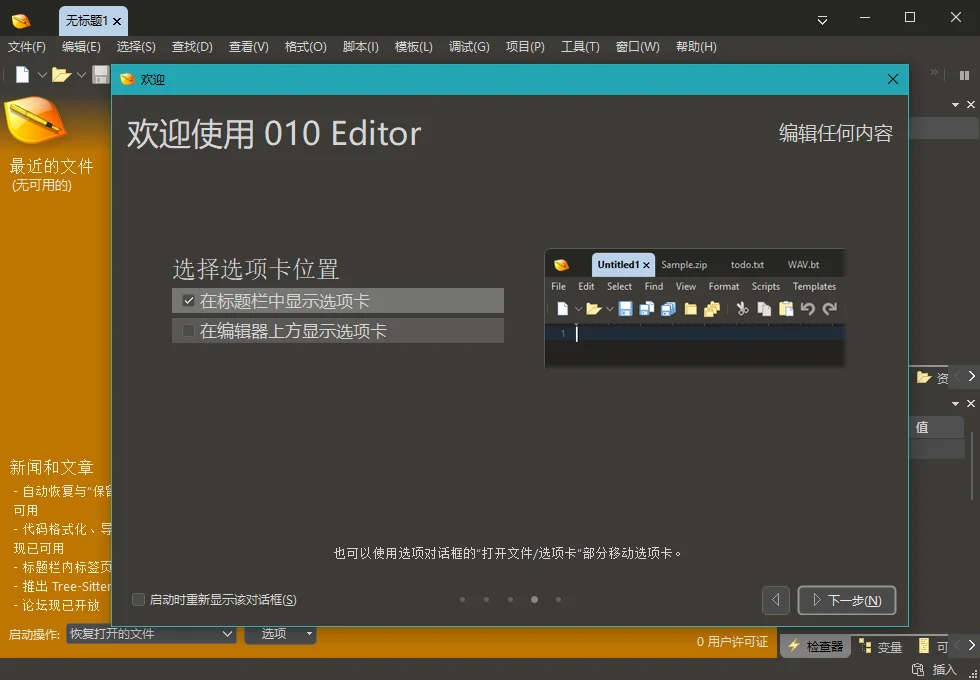
Task: Click the 自动恢复与 news link
Action: coord(62,500)
